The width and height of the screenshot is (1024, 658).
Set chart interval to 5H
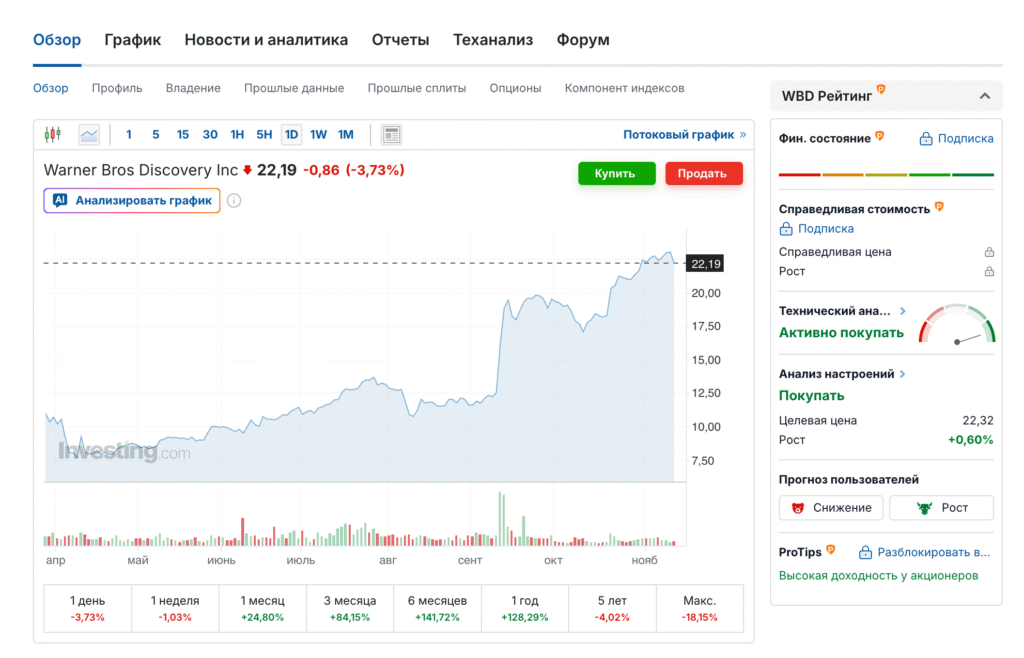[264, 134]
